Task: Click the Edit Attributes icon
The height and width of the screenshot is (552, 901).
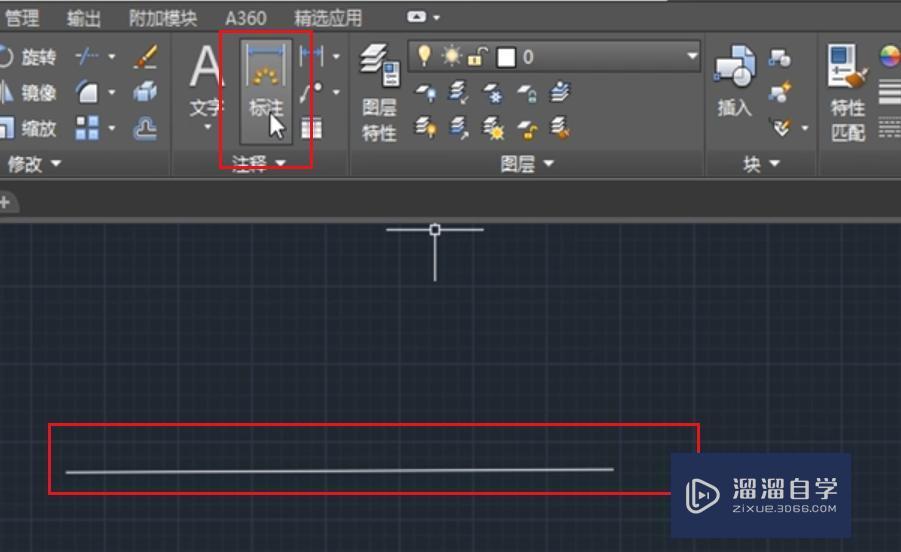Action: point(781,127)
